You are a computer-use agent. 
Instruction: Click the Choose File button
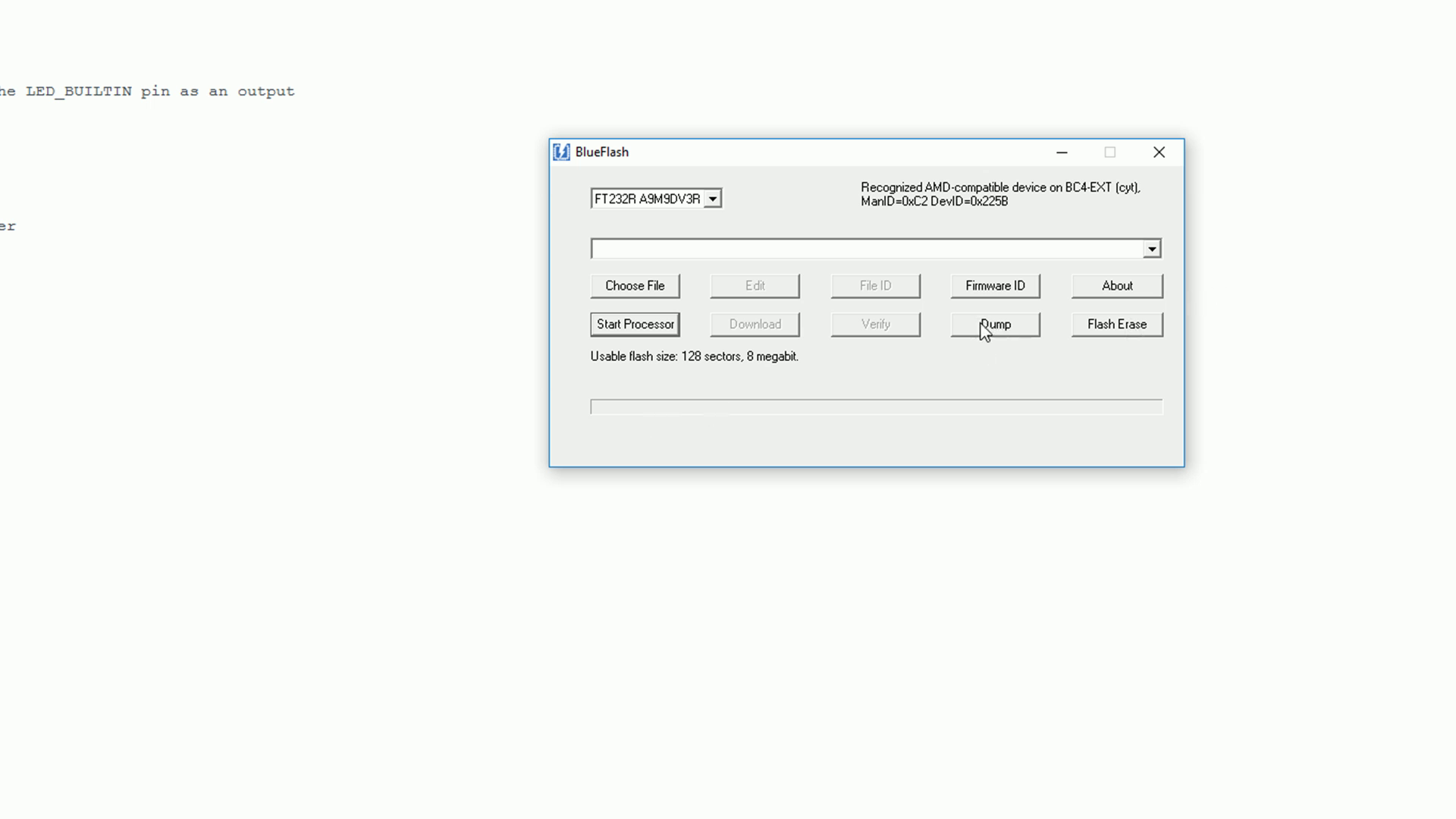point(635,286)
